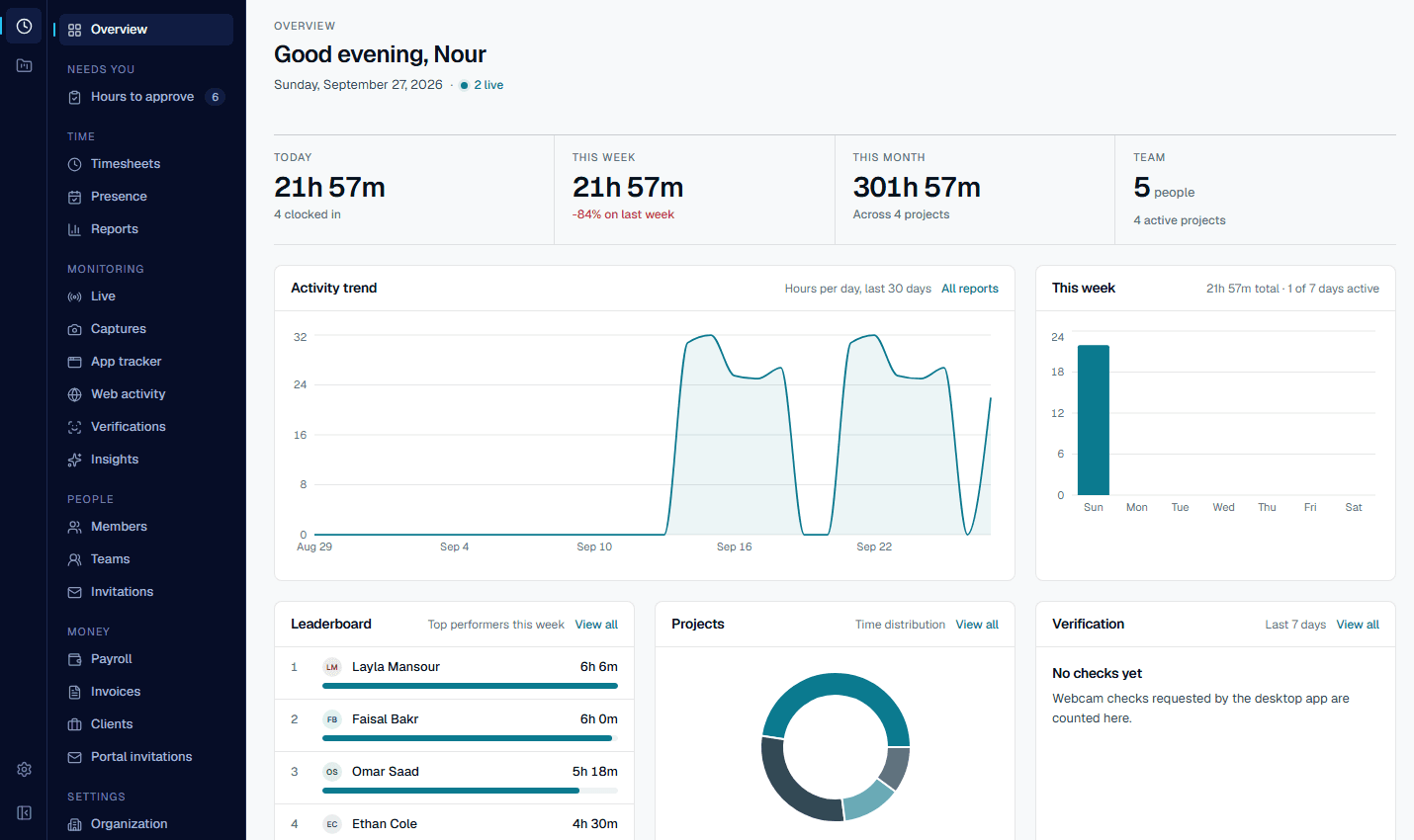Click the App tracker window icon
The width and height of the screenshot is (1414, 840).
tap(74, 362)
